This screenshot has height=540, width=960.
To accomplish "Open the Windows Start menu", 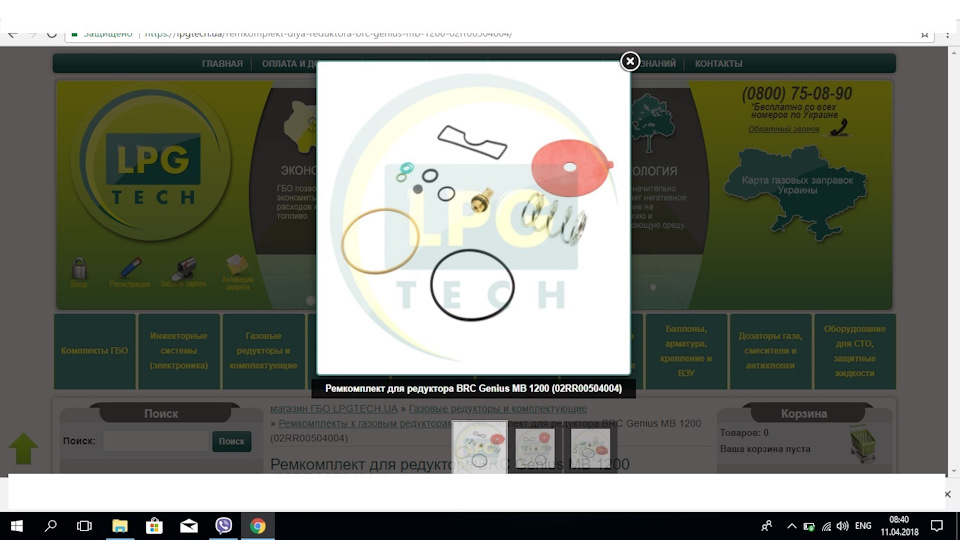I will 17,526.
